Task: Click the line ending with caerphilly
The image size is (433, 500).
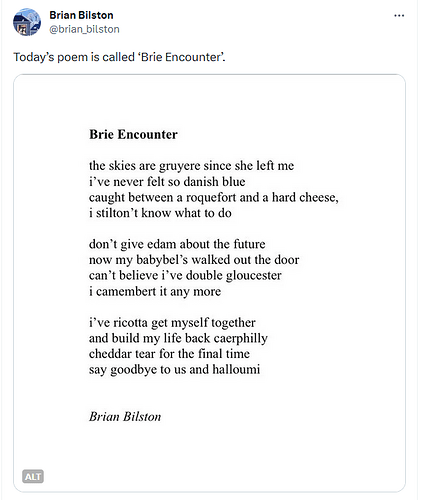Action: point(178,338)
